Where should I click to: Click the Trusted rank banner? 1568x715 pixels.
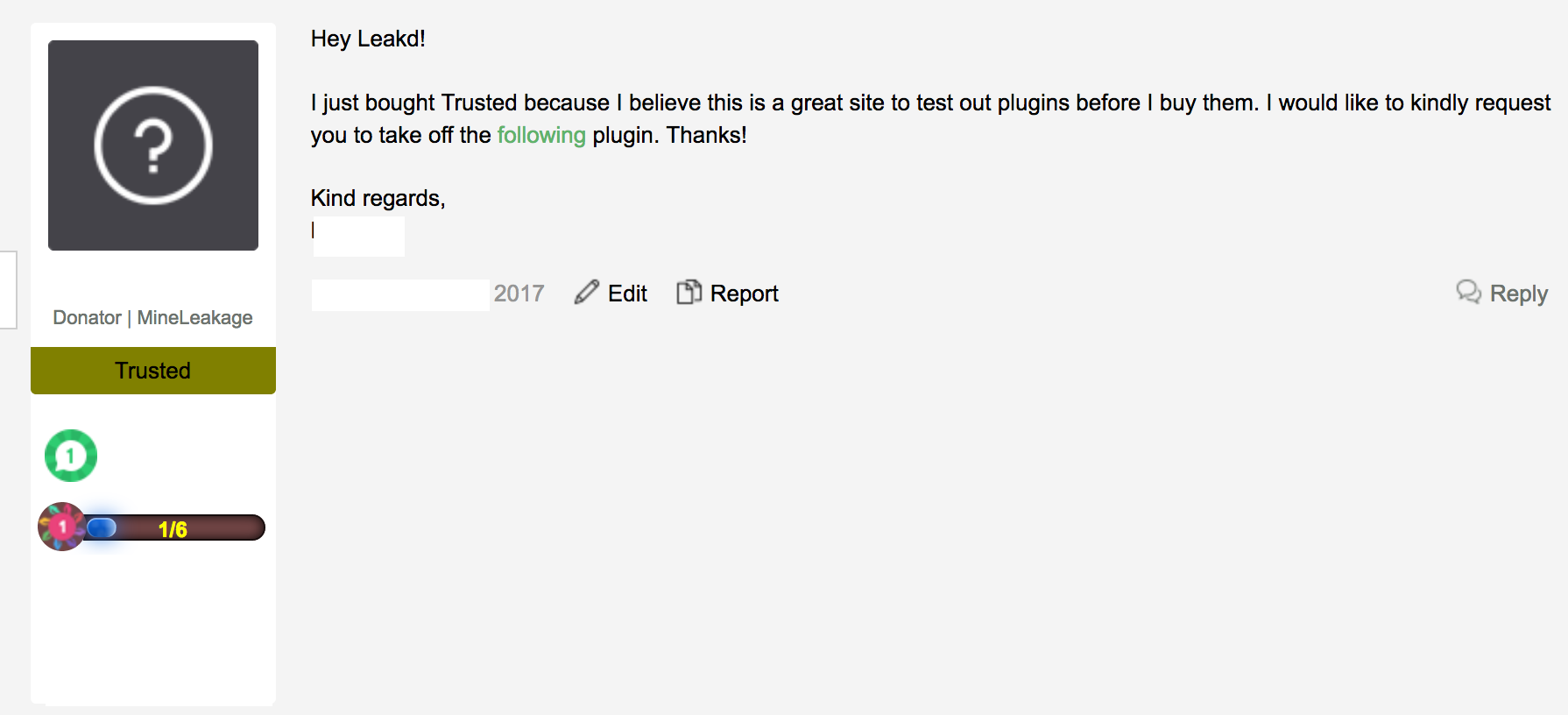tap(153, 371)
